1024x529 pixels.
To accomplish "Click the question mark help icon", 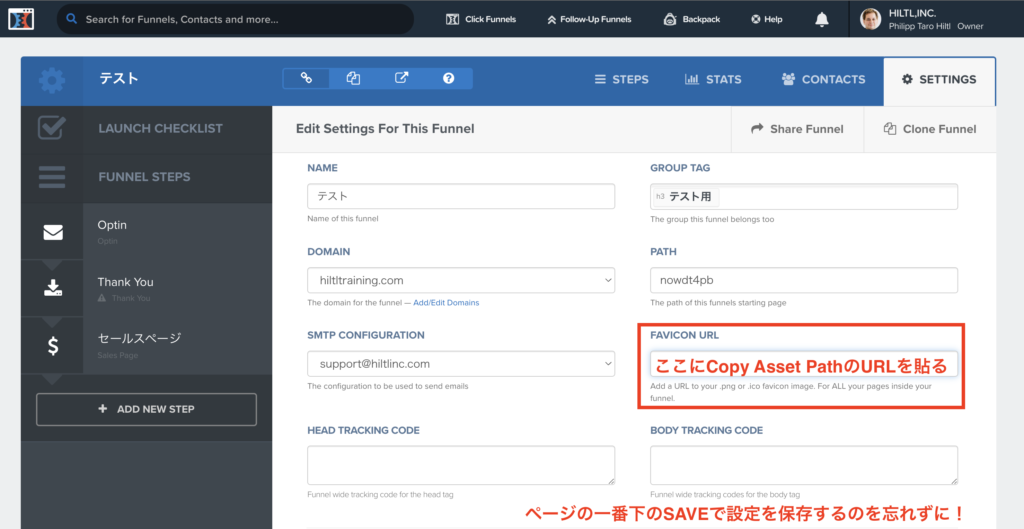I will coord(449,78).
